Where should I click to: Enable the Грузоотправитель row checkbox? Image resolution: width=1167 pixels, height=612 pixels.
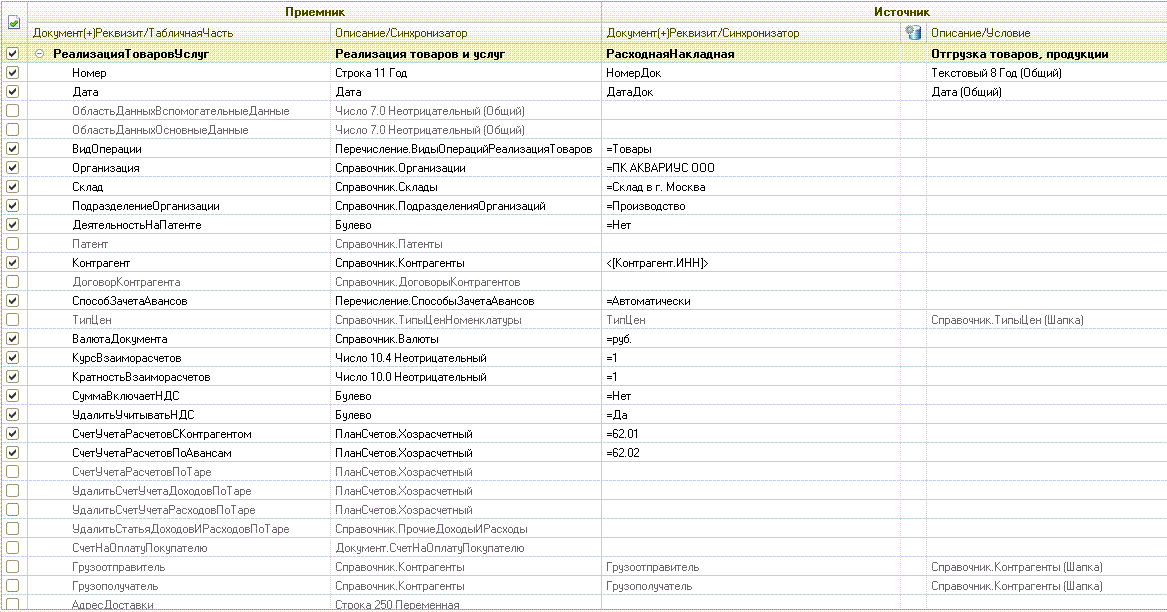coord(13,567)
